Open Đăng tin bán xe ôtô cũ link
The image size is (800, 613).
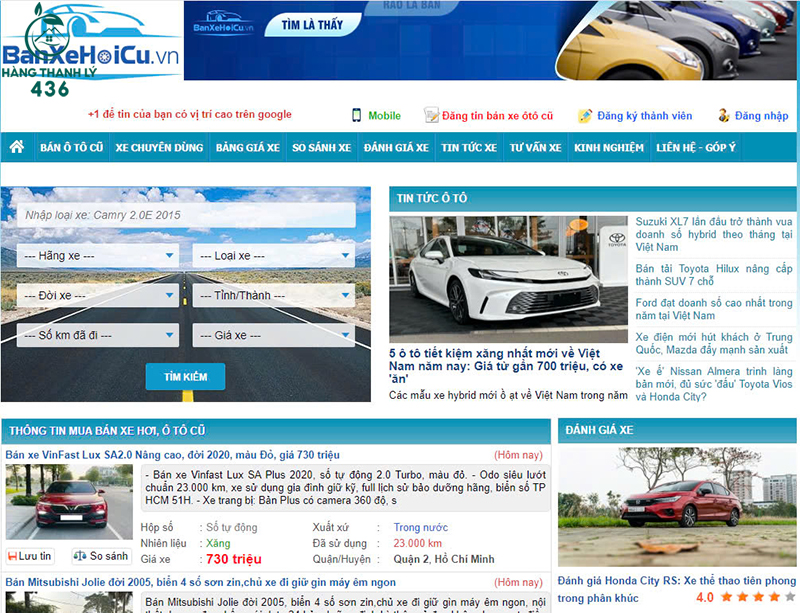point(497,116)
